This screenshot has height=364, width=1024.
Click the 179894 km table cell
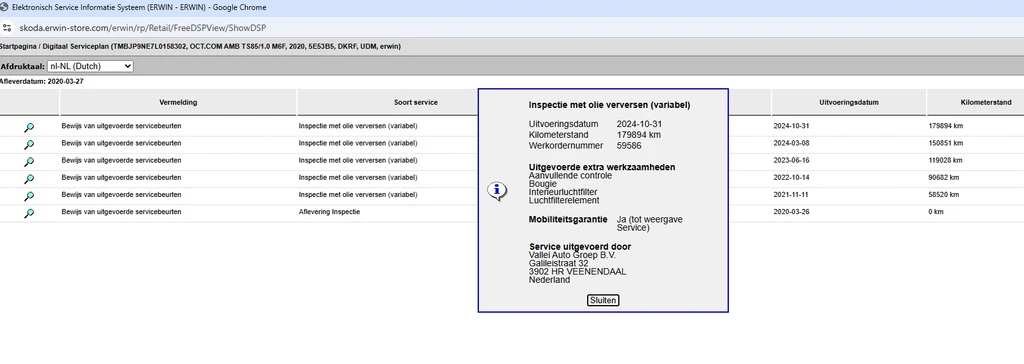[x=946, y=125]
